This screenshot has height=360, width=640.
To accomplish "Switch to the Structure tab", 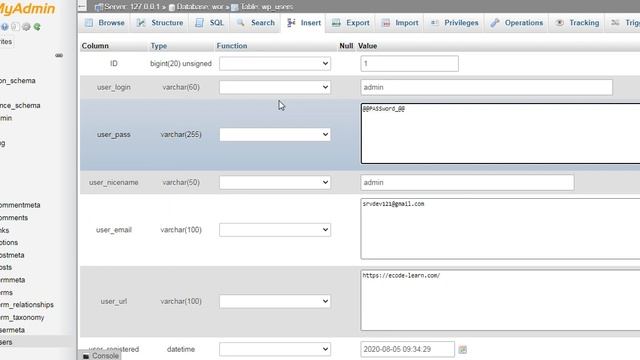I will click(x=160, y=23).
